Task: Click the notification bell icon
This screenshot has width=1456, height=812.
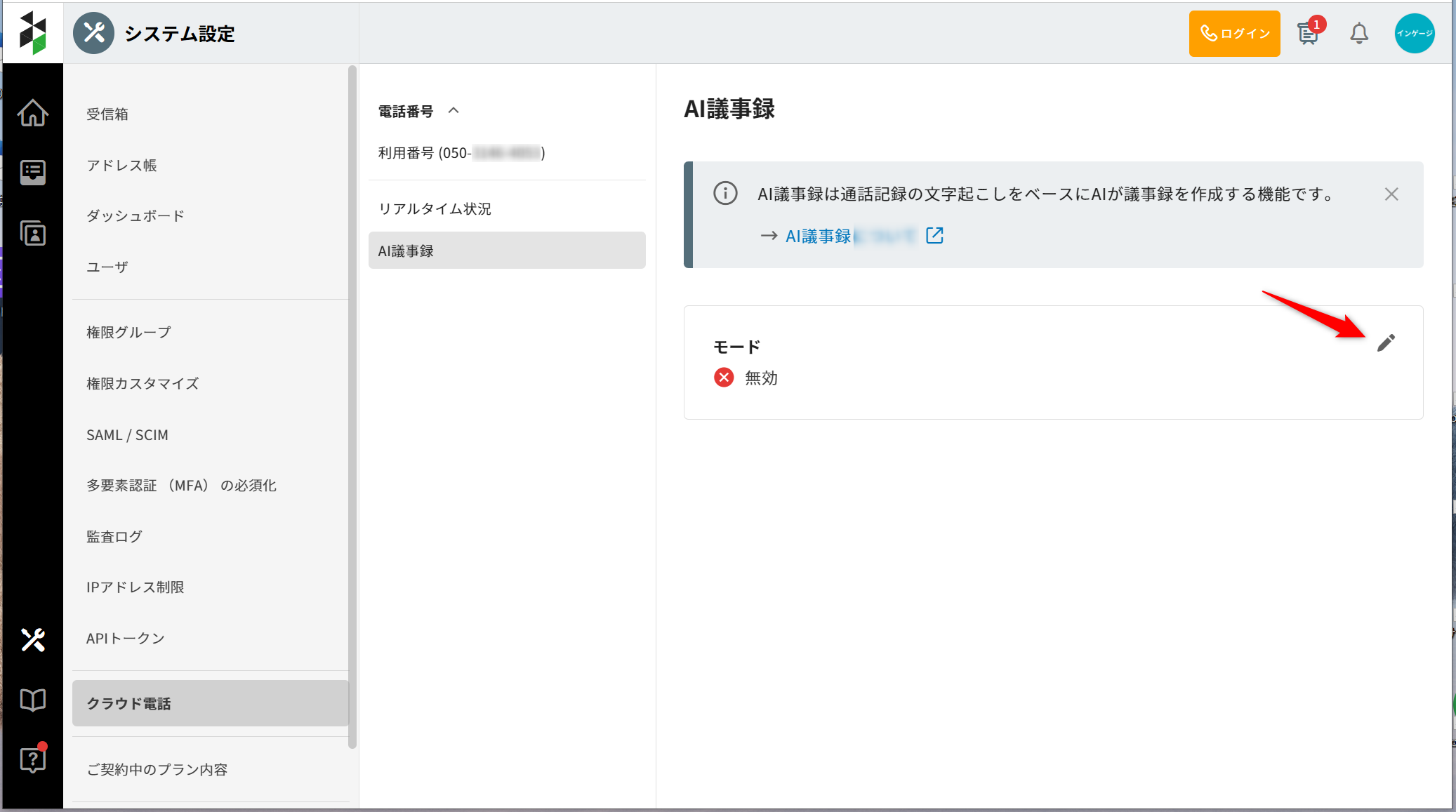Action: point(1359,33)
